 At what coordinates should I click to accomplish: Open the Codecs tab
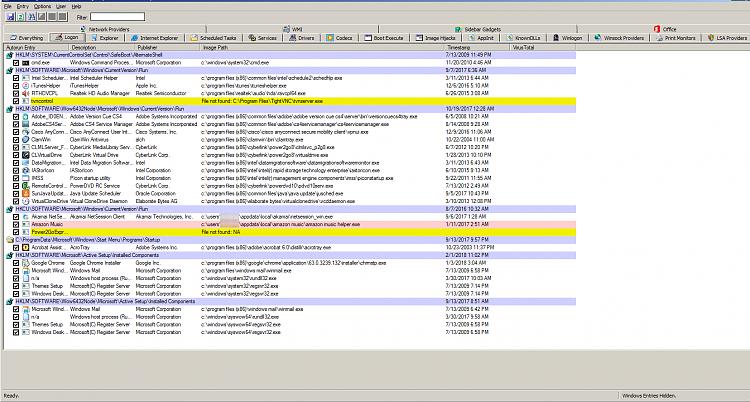coord(340,38)
